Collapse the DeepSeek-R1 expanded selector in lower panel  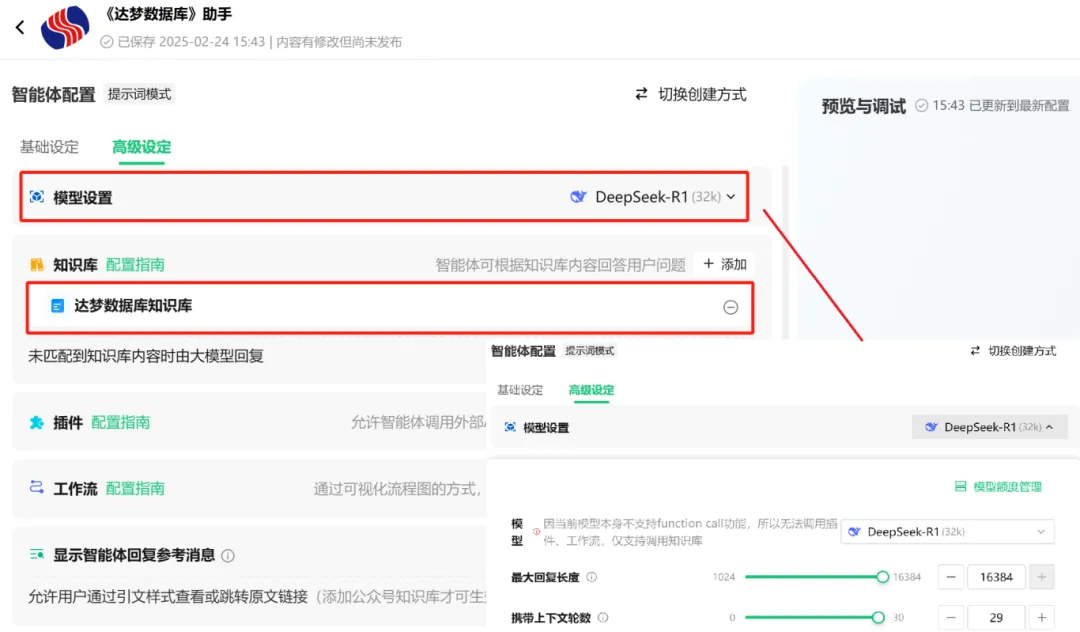(x=990, y=427)
